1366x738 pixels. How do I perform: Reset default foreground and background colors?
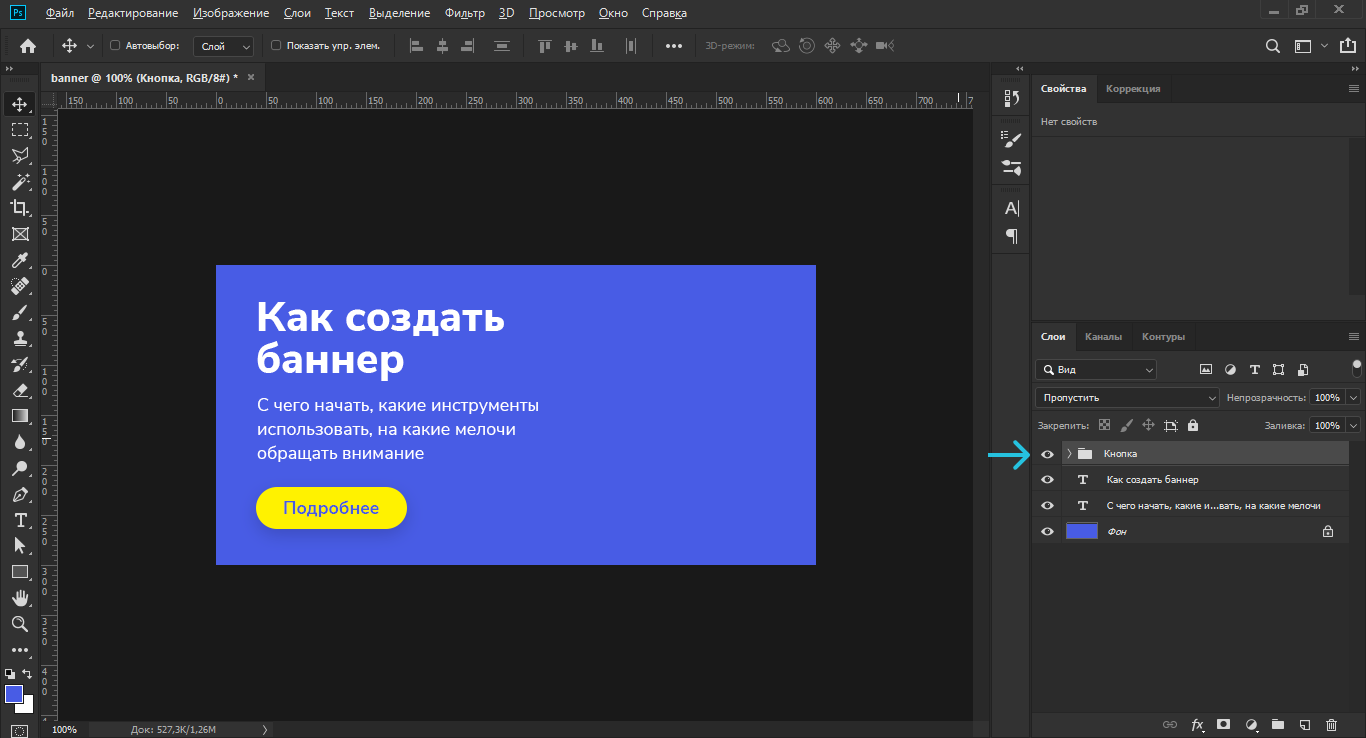coord(10,674)
